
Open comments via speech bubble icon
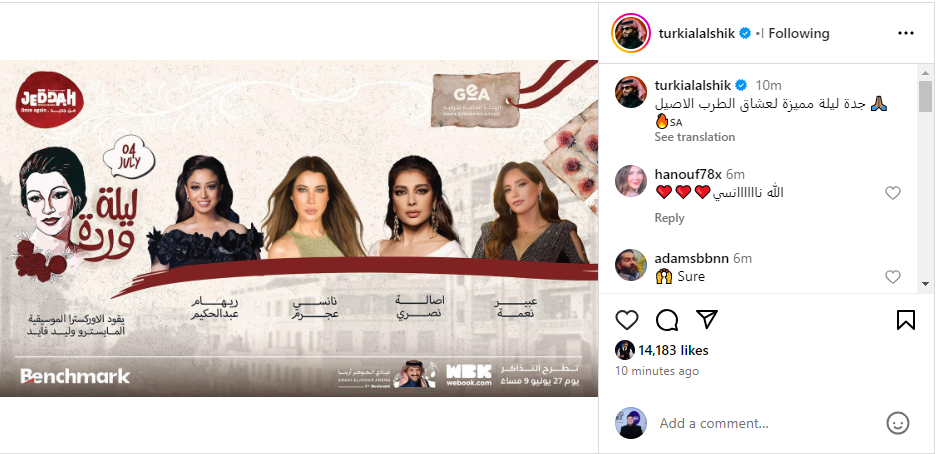tap(667, 320)
